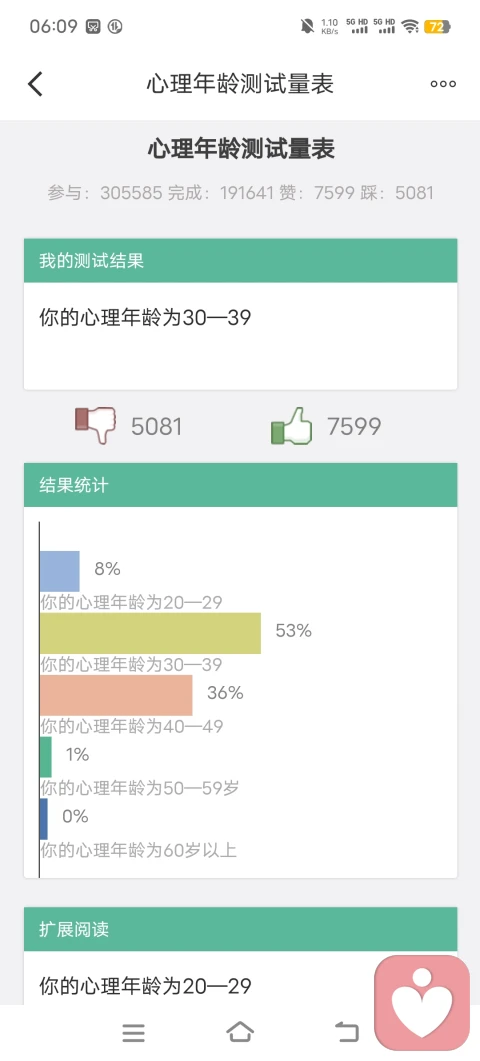Open the 我的测试结果 section header
480x1061 pixels.
tap(240, 261)
